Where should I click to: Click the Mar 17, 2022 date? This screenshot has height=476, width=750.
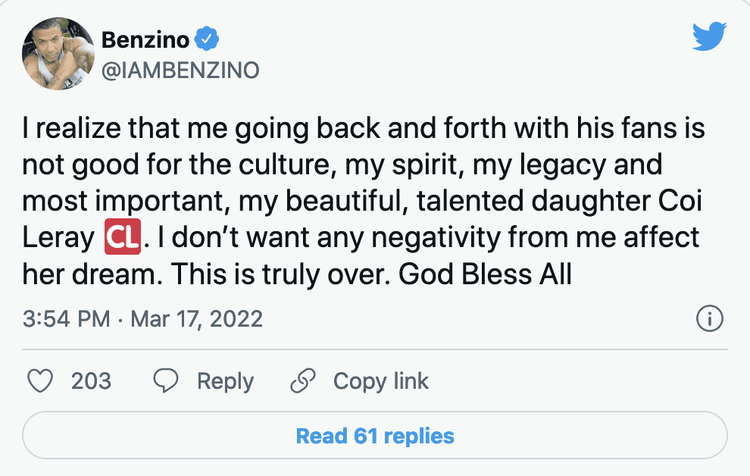click(199, 319)
